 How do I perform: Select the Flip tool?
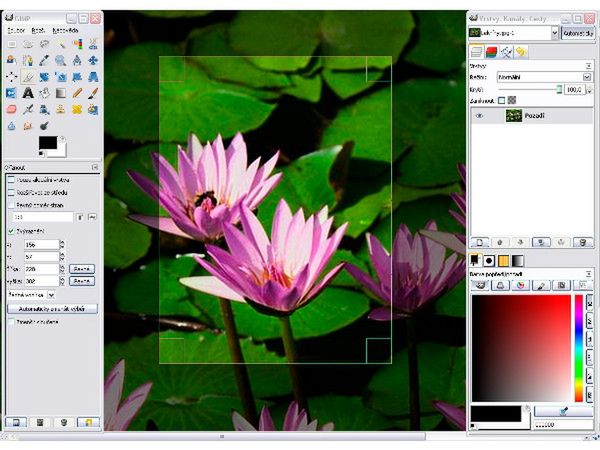coord(11,93)
